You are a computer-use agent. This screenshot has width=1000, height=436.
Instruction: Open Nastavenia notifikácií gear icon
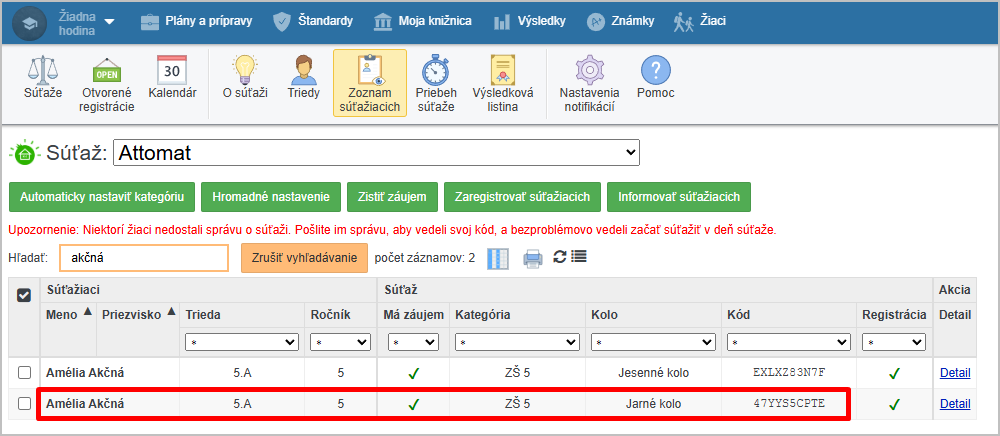tap(589, 70)
